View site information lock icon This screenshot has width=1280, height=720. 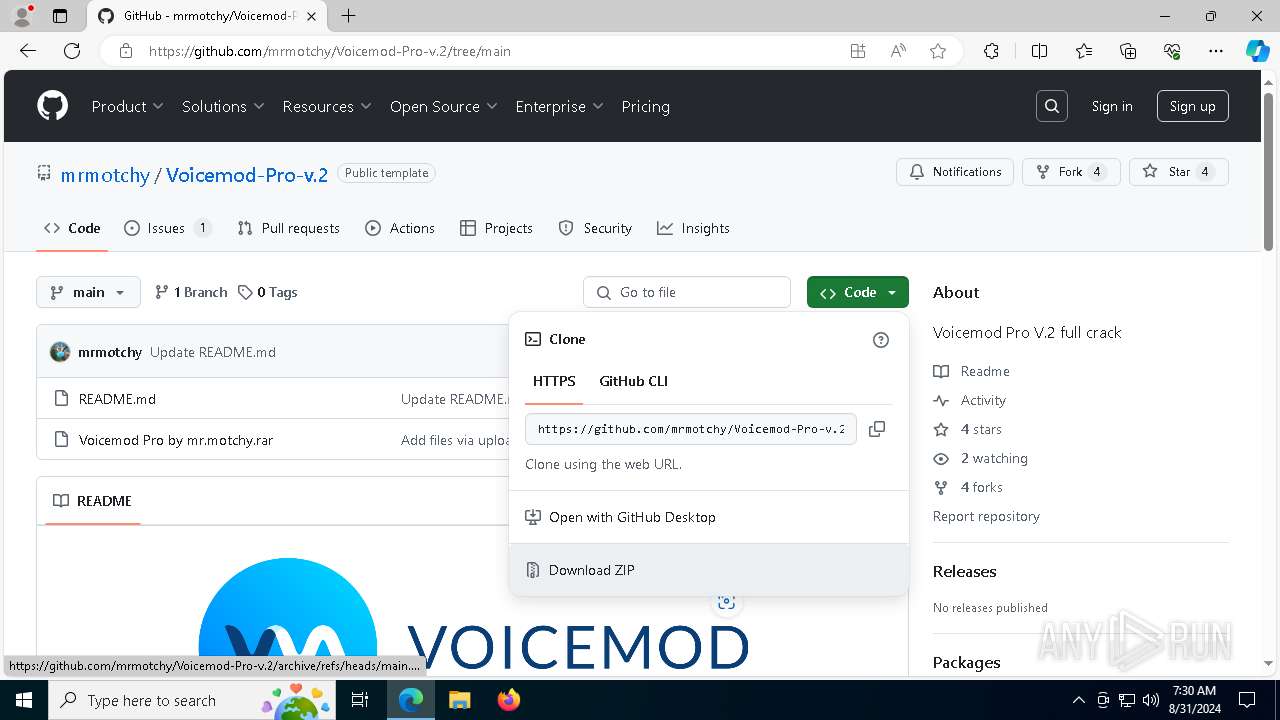(126, 51)
